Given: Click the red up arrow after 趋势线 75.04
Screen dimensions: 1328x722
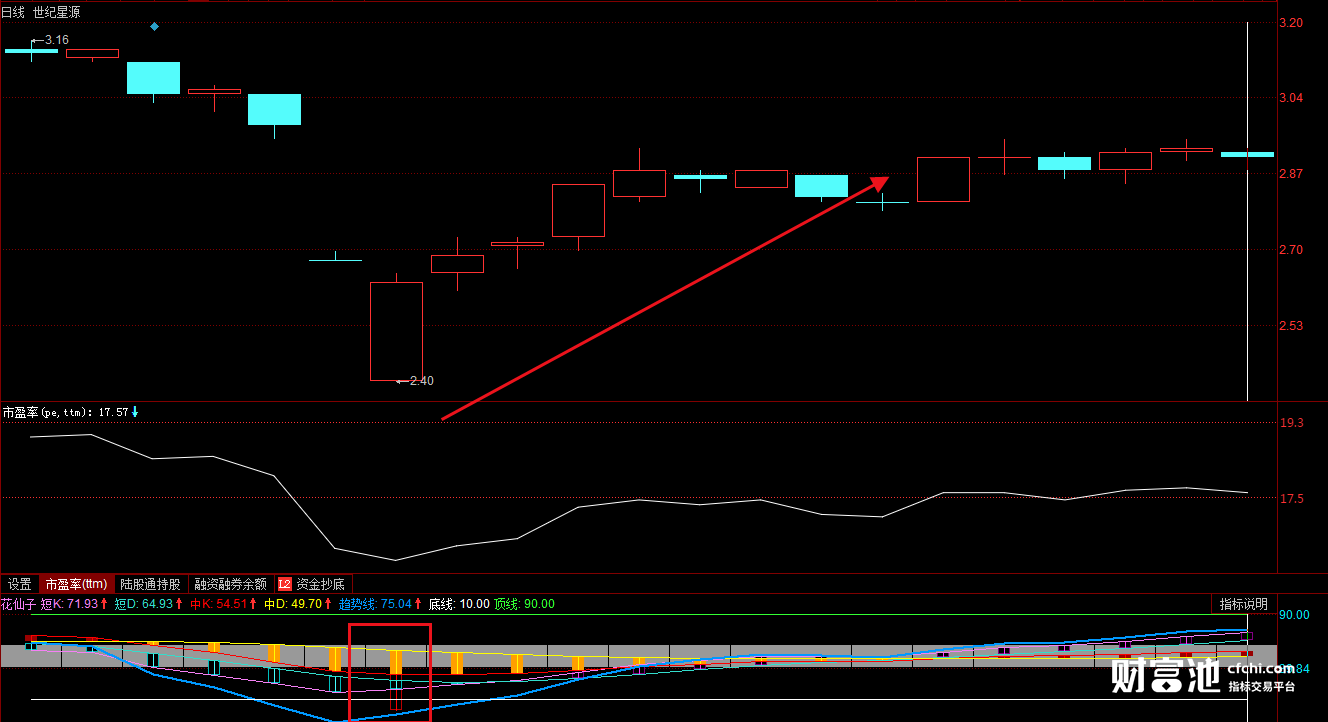Looking at the screenshot, I should tap(418, 604).
